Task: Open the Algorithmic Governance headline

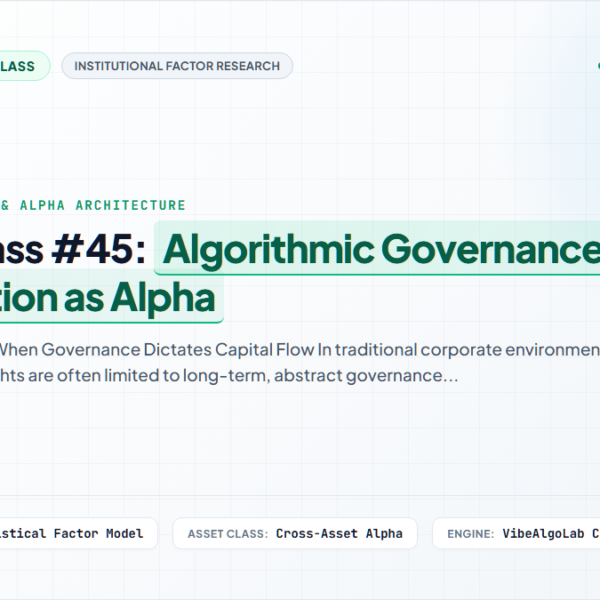Action: click(x=377, y=249)
